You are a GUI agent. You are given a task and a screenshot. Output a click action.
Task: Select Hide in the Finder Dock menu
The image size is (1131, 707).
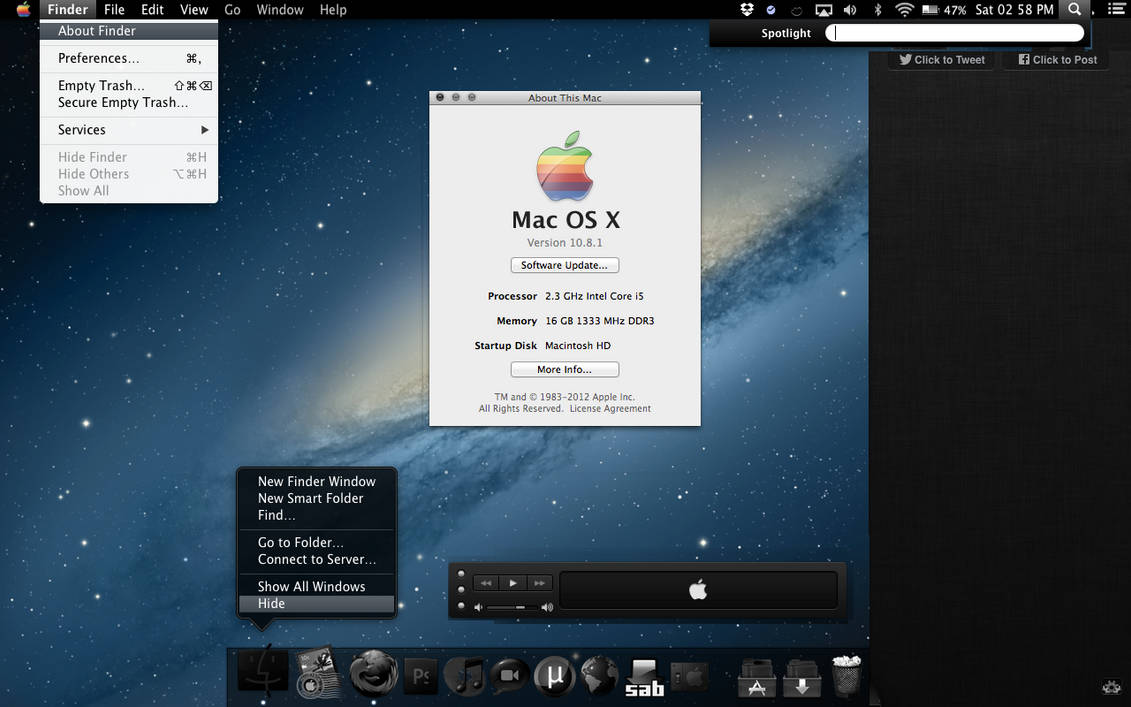pos(317,604)
